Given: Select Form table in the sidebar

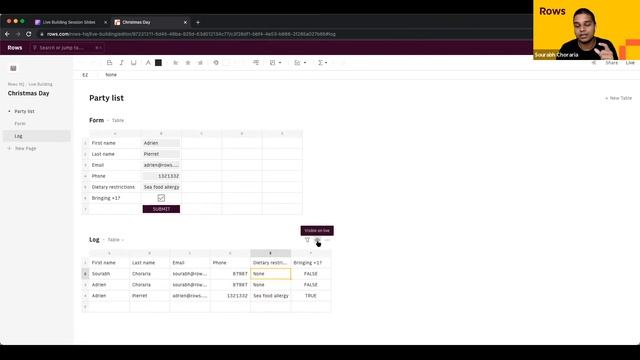Looking at the screenshot, I should tap(20, 124).
